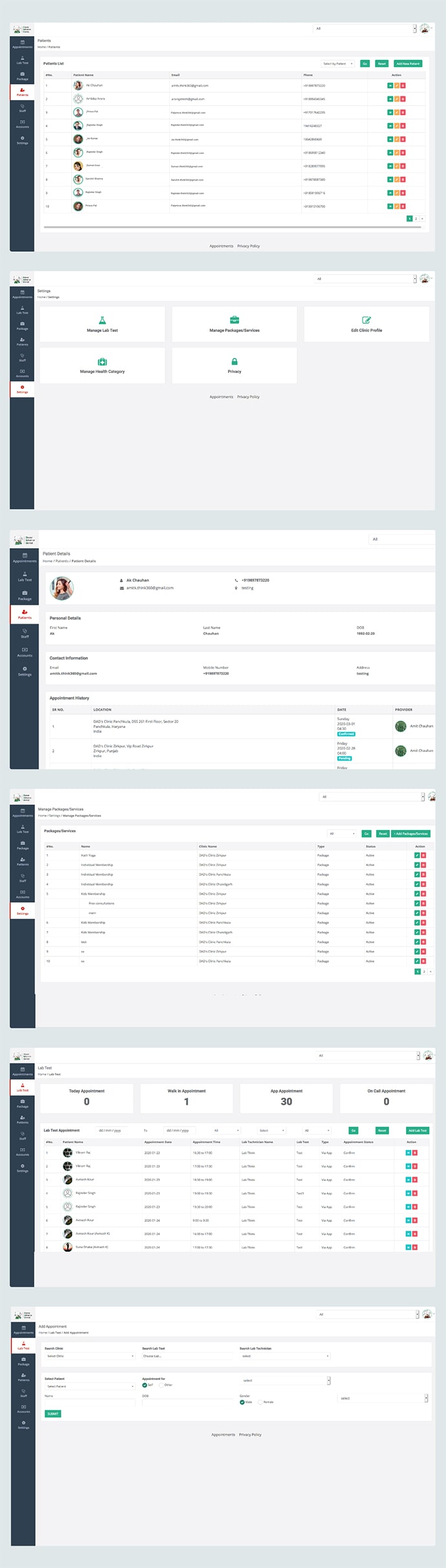This screenshot has width=446, height=1568.
Task: Open the Manage Lab Test flask icon
Action: click(102, 320)
